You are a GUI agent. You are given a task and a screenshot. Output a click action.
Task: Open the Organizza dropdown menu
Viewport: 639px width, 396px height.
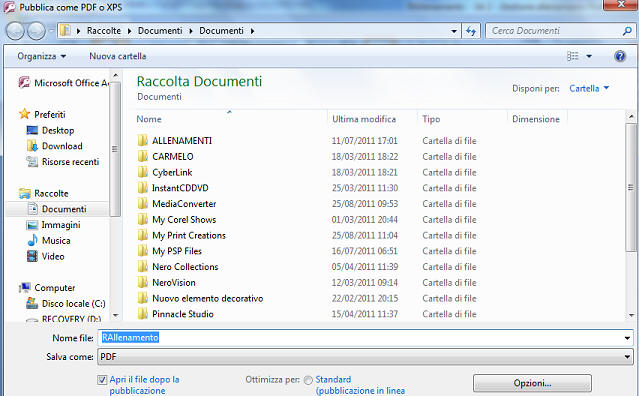point(41,56)
